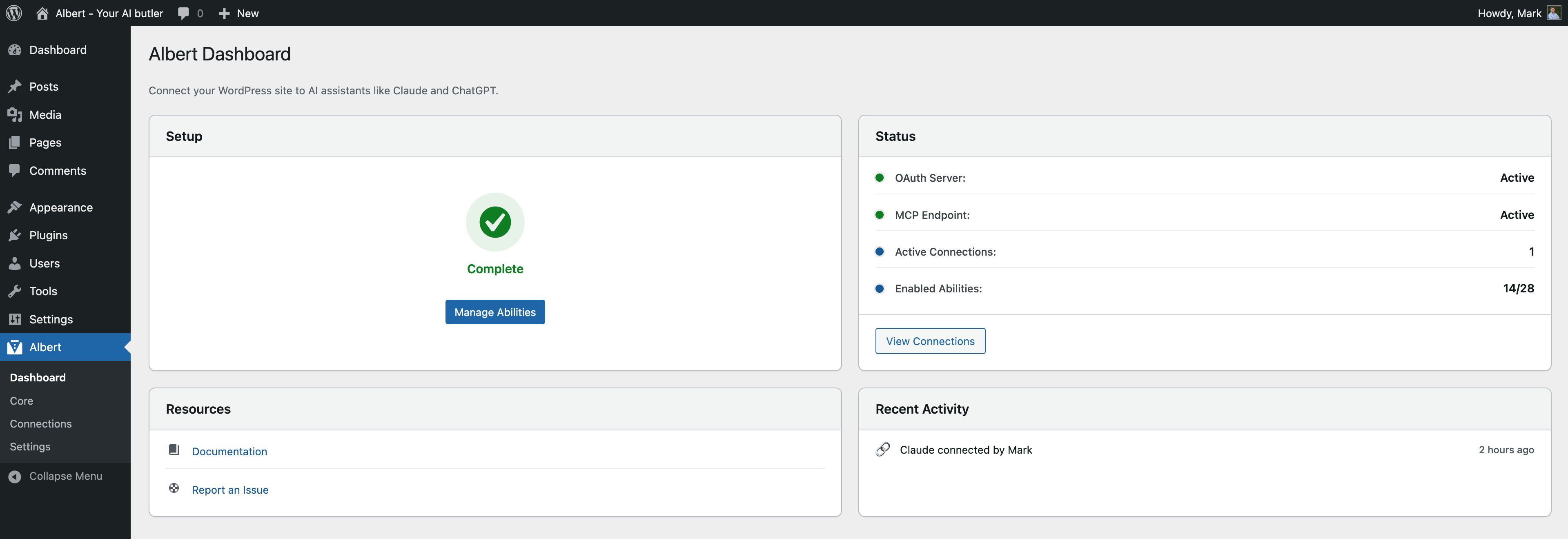Click the Manage Abilities button
1568x539 pixels.
pos(495,312)
